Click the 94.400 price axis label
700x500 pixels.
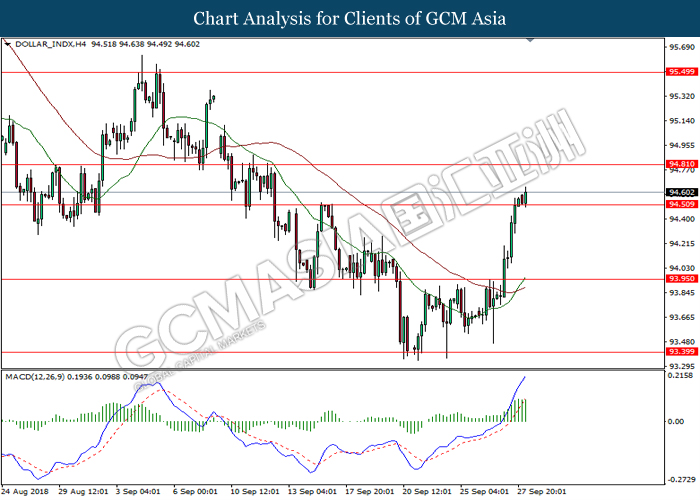click(683, 219)
